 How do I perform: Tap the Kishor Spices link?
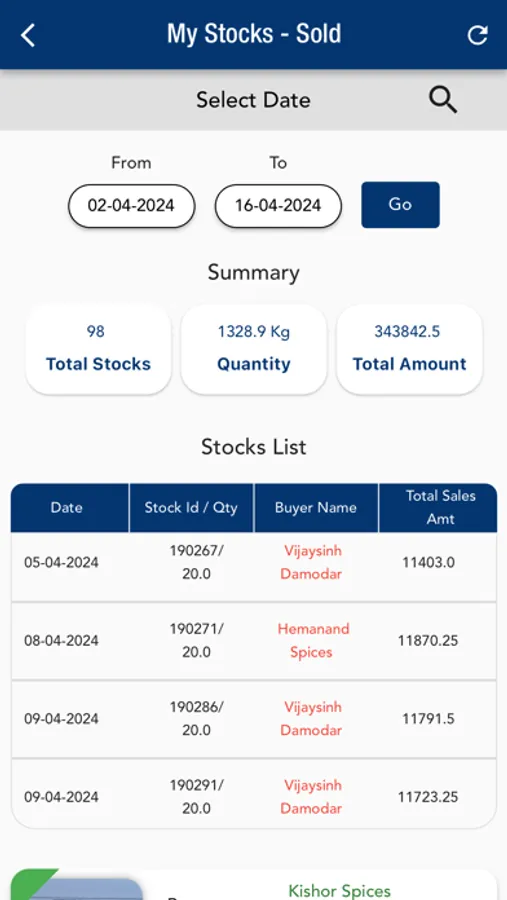click(x=339, y=891)
